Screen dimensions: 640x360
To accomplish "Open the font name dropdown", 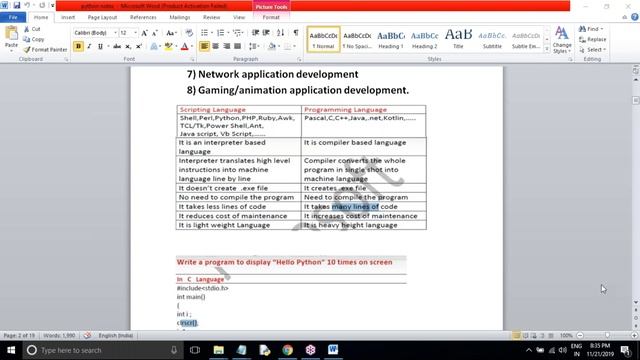I will (x=116, y=33).
